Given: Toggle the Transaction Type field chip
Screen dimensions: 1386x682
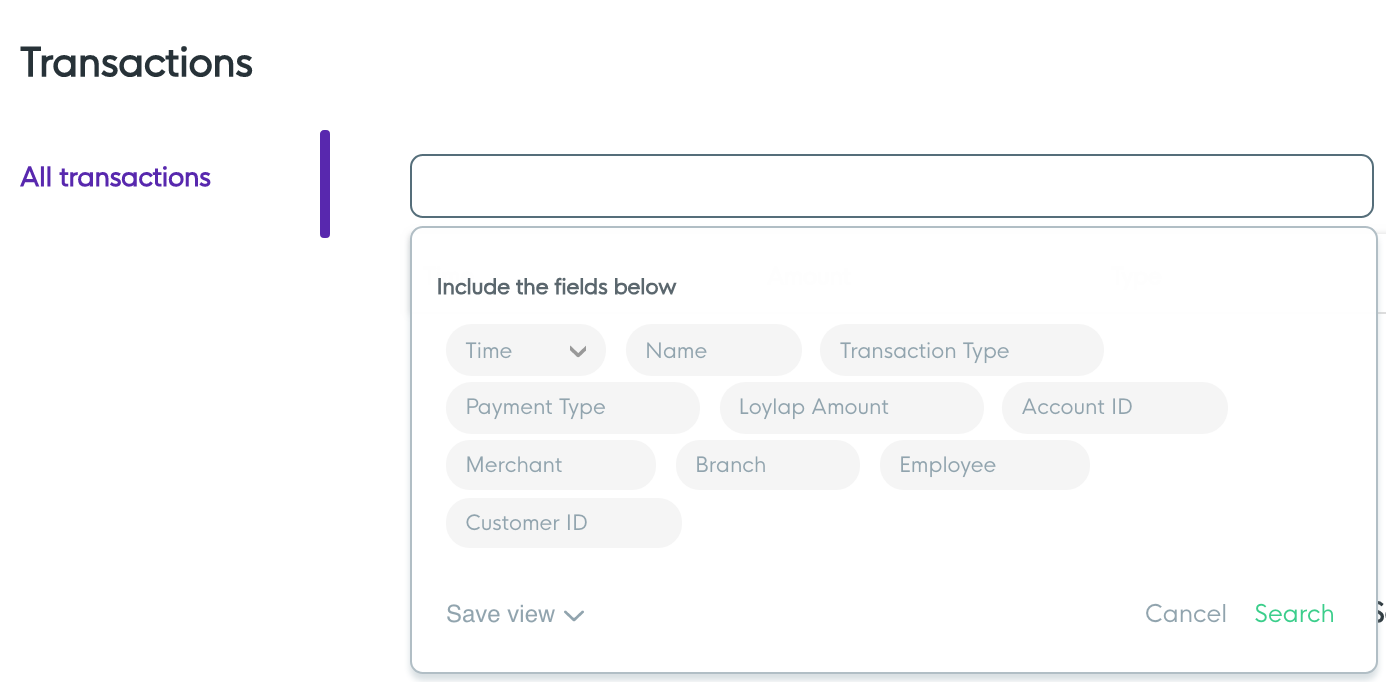Looking at the screenshot, I should pyautogui.click(x=961, y=350).
